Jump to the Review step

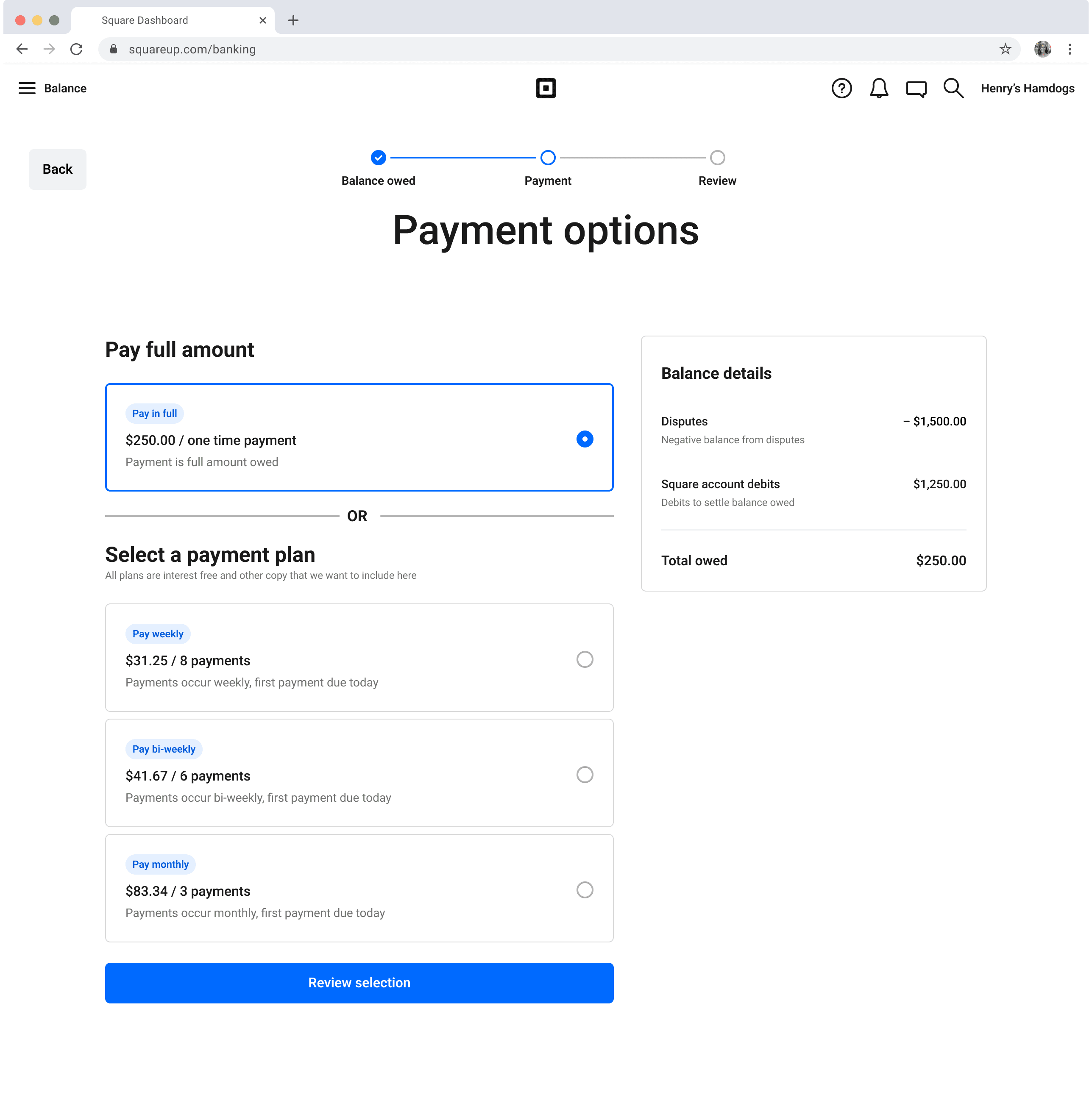tap(717, 158)
